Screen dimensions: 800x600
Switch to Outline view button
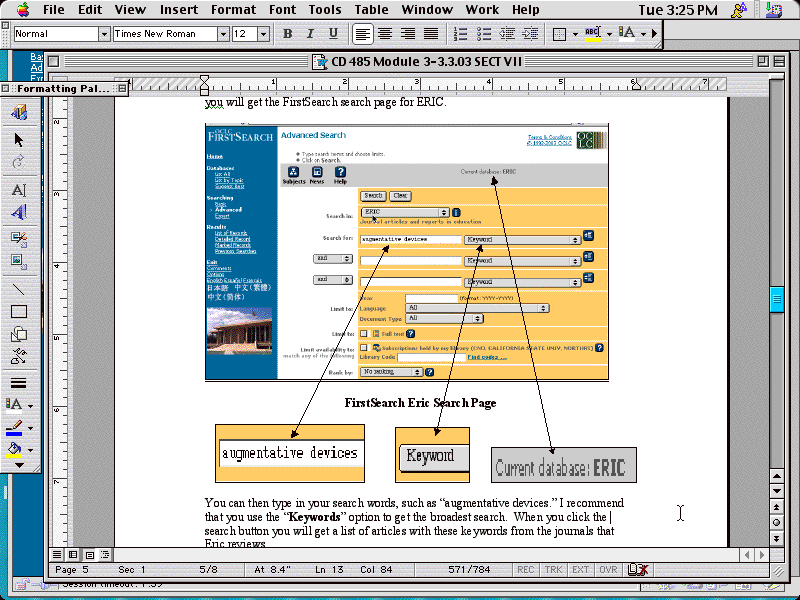(105, 554)
